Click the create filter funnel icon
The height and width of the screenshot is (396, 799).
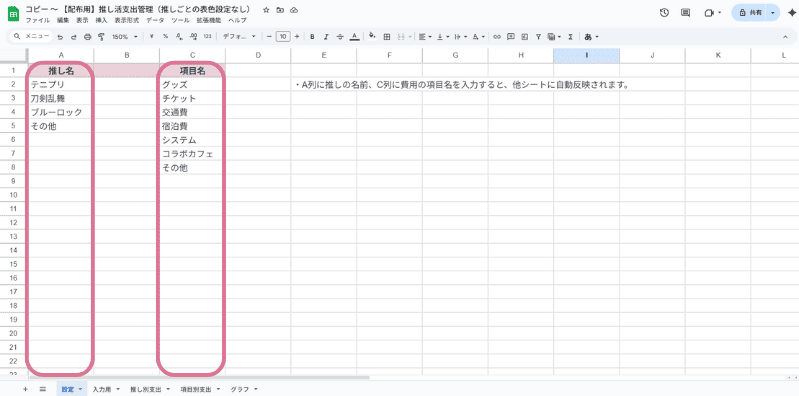(538, 37)
